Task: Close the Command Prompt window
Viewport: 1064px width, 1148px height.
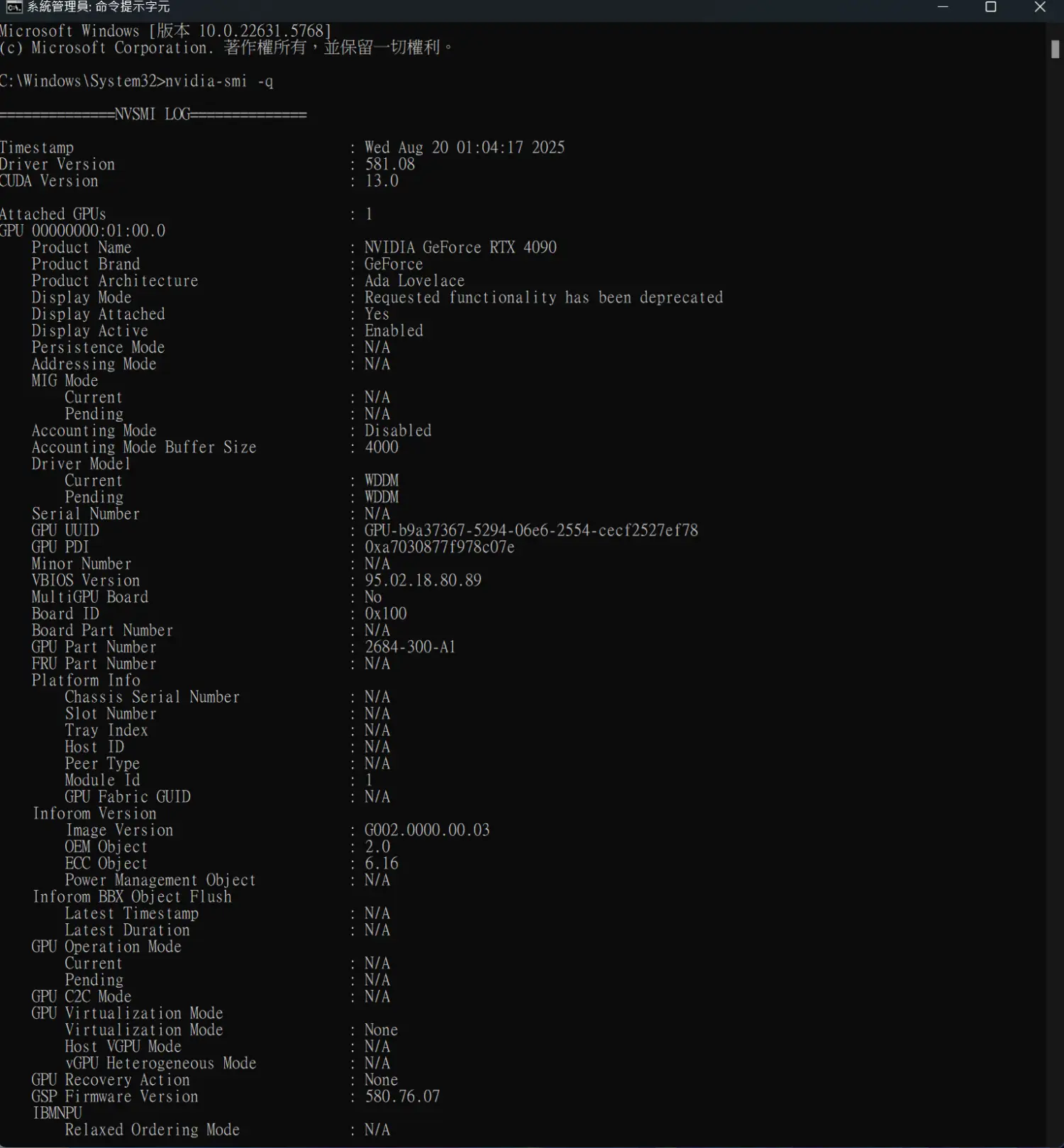Action: tap(1040, 7)
